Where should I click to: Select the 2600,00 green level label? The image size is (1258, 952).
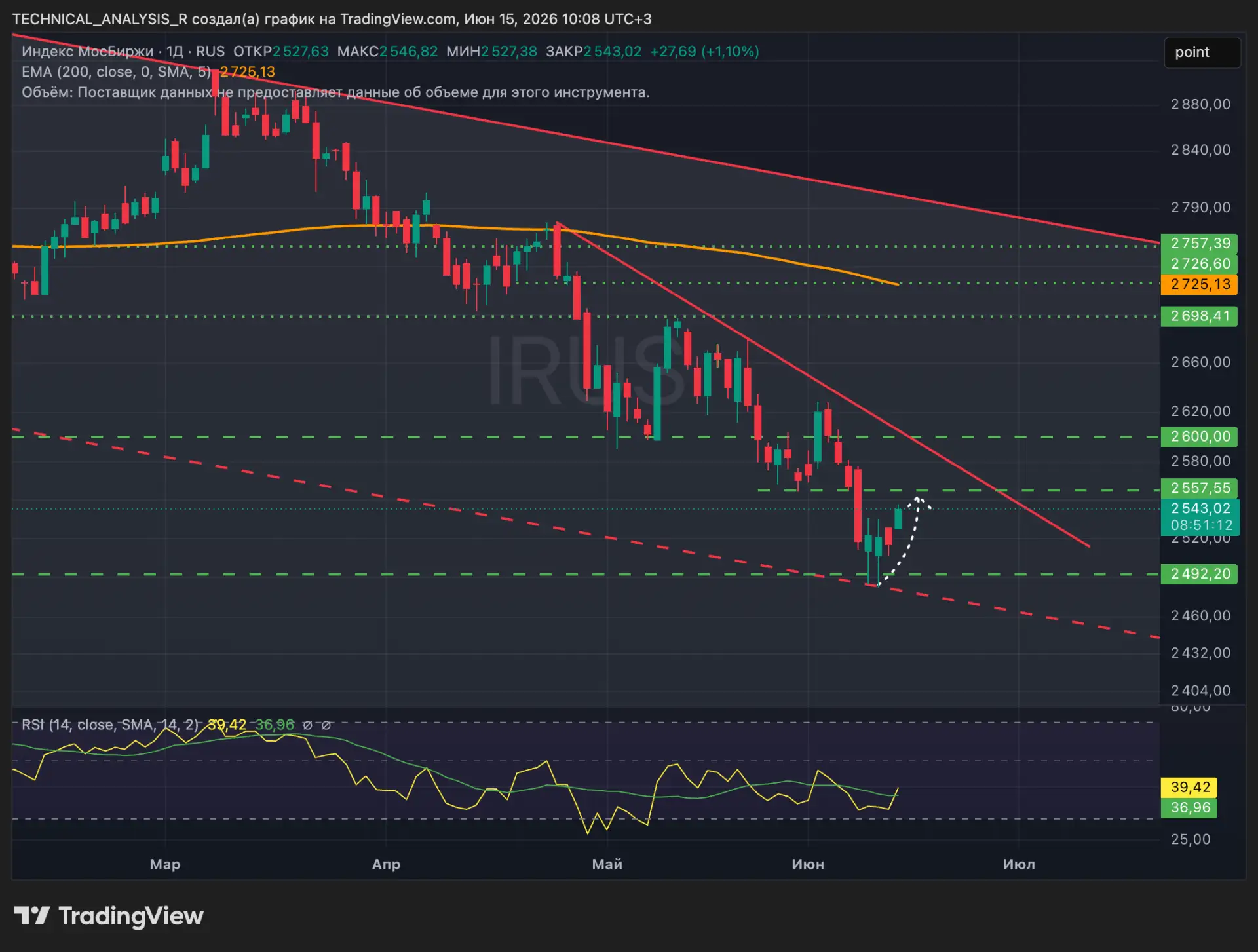tap(1199, 436)
